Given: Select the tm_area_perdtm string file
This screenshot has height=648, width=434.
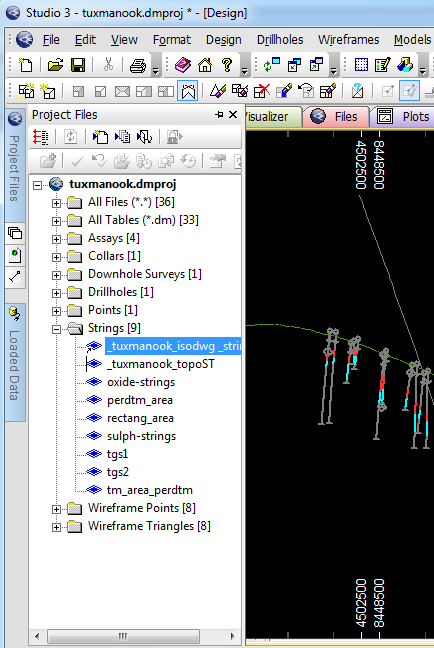Looking at the screenshot, I should pos(150,490).
